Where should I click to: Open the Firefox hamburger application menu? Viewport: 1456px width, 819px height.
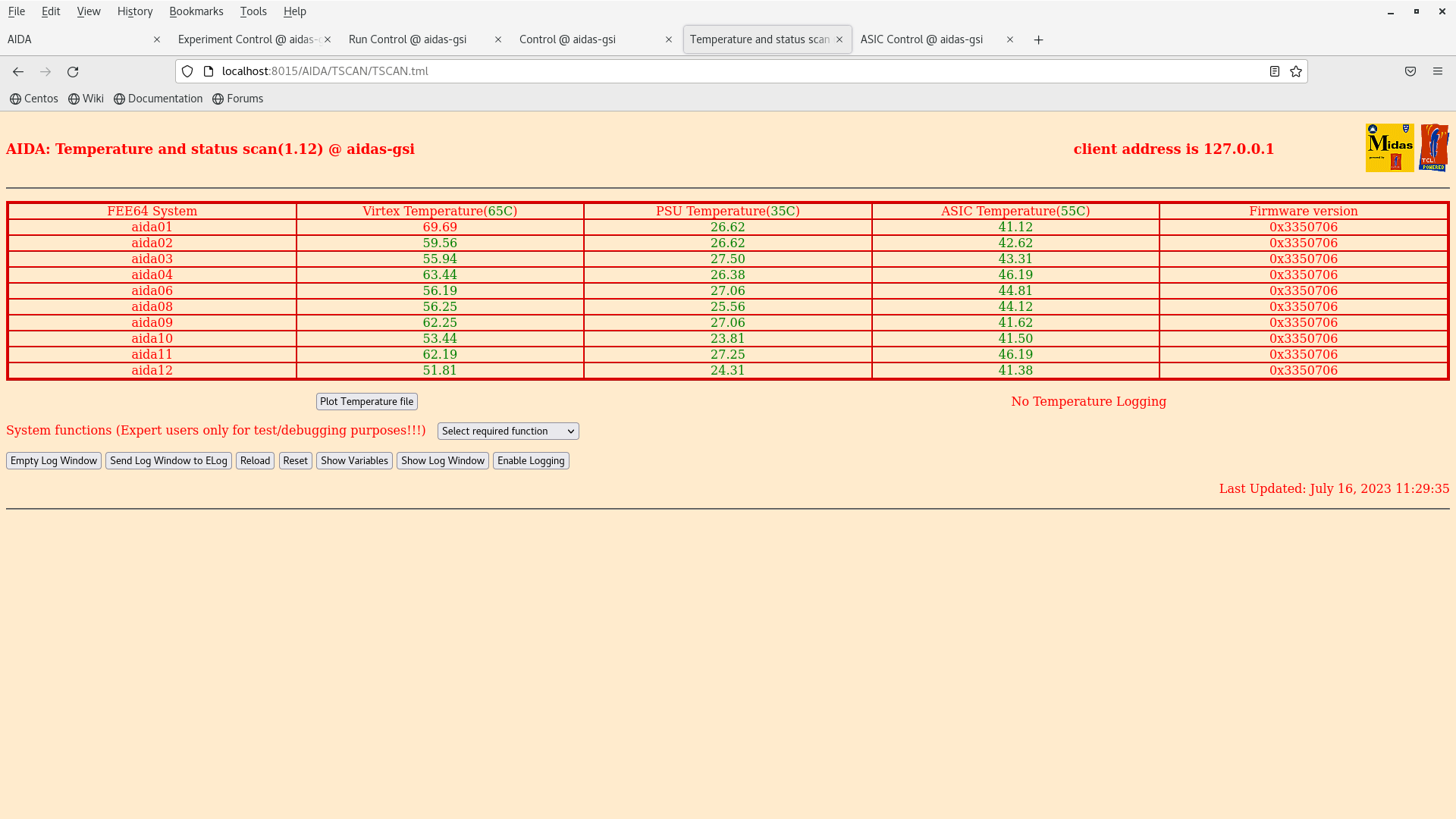(x=1438, y=71)
